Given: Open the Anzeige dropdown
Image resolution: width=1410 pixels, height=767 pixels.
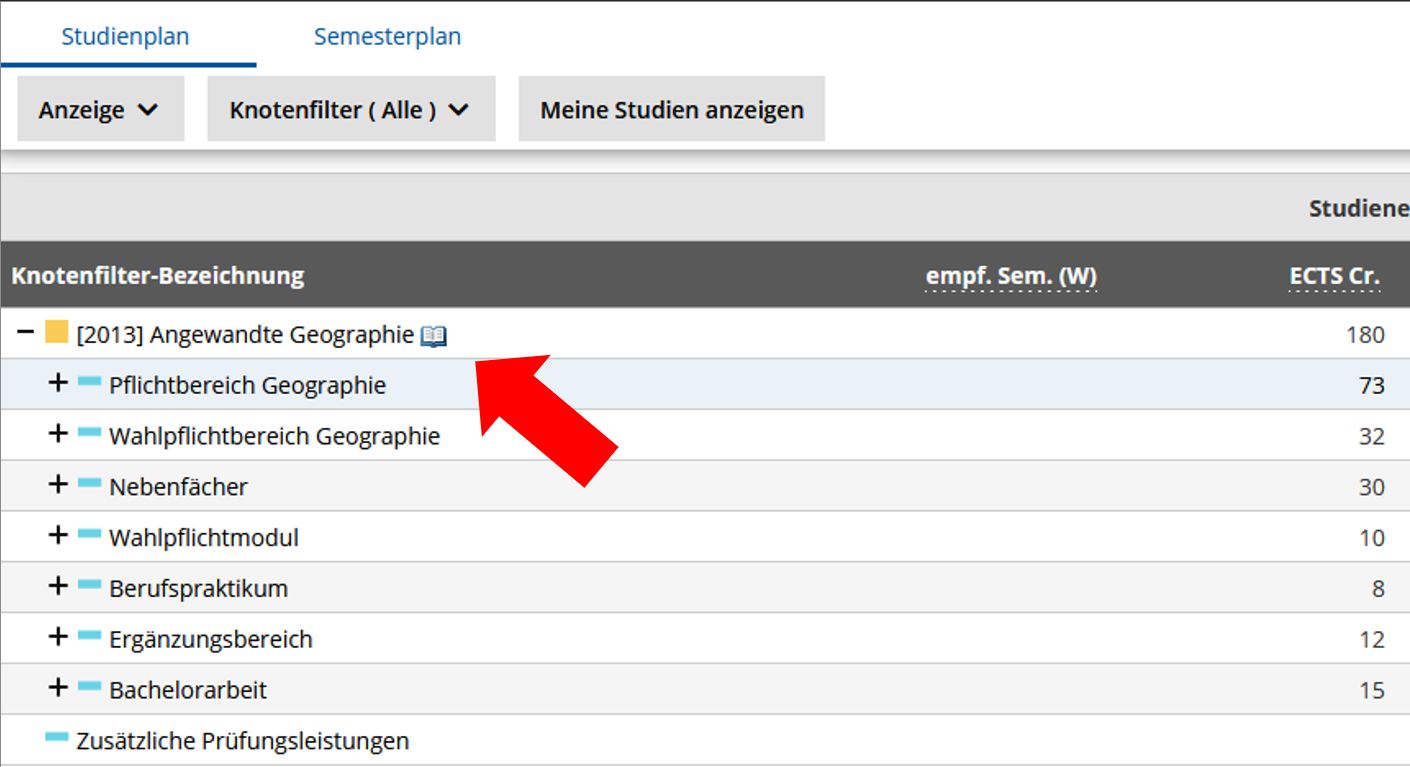Looking at the screenshot, I should [100, 109].
